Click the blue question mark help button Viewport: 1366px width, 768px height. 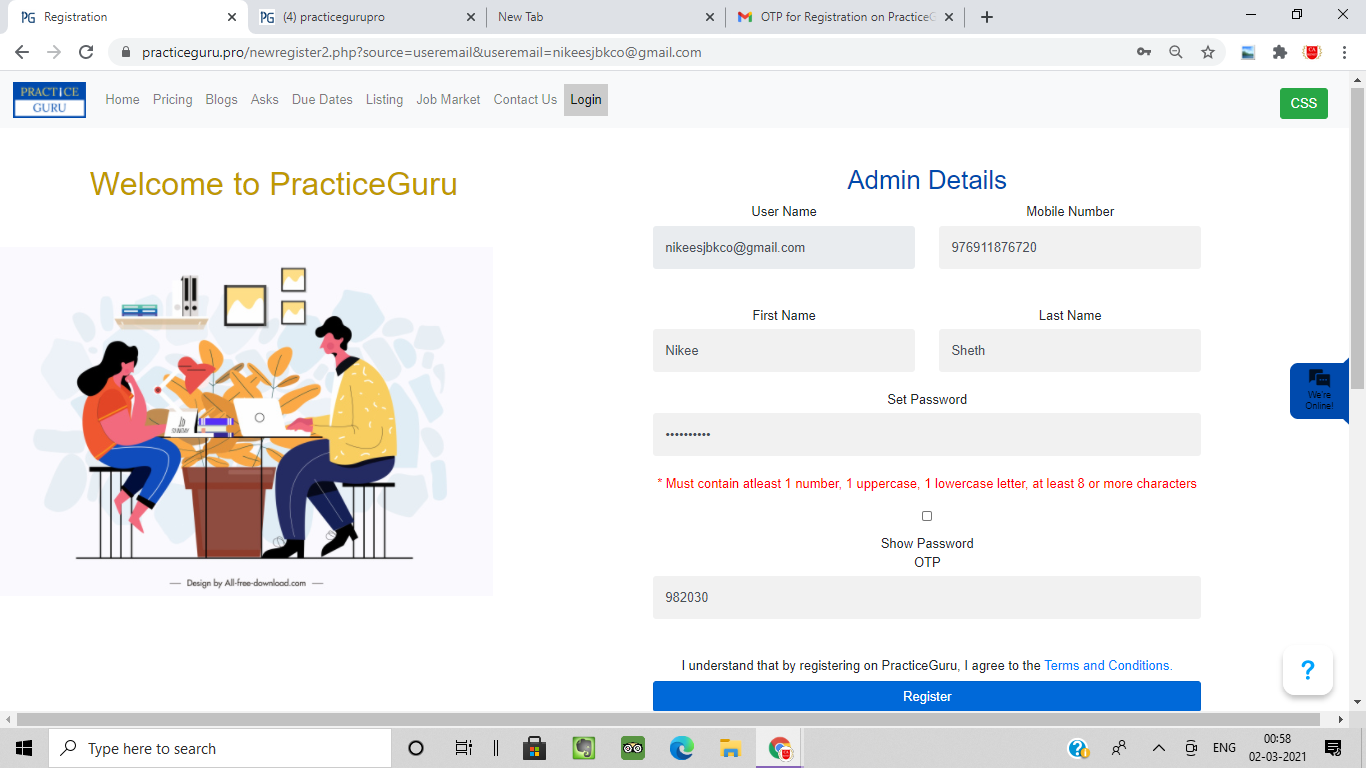click(1308, 670)
